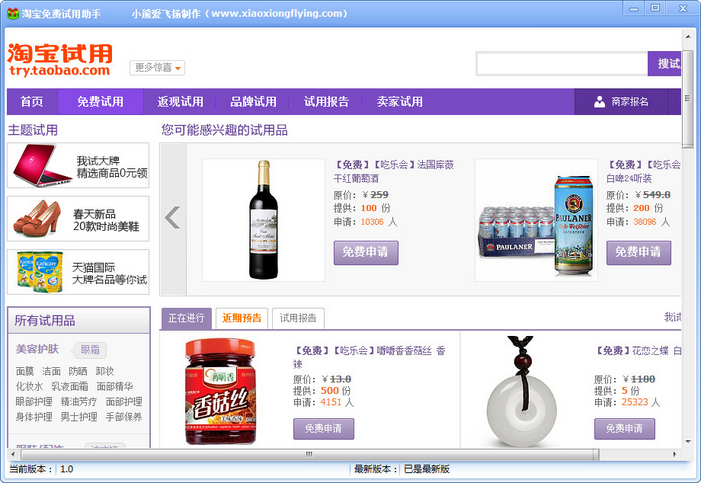Open 嘣嘣香香菇丝 product title link

[x=369, y=357]
